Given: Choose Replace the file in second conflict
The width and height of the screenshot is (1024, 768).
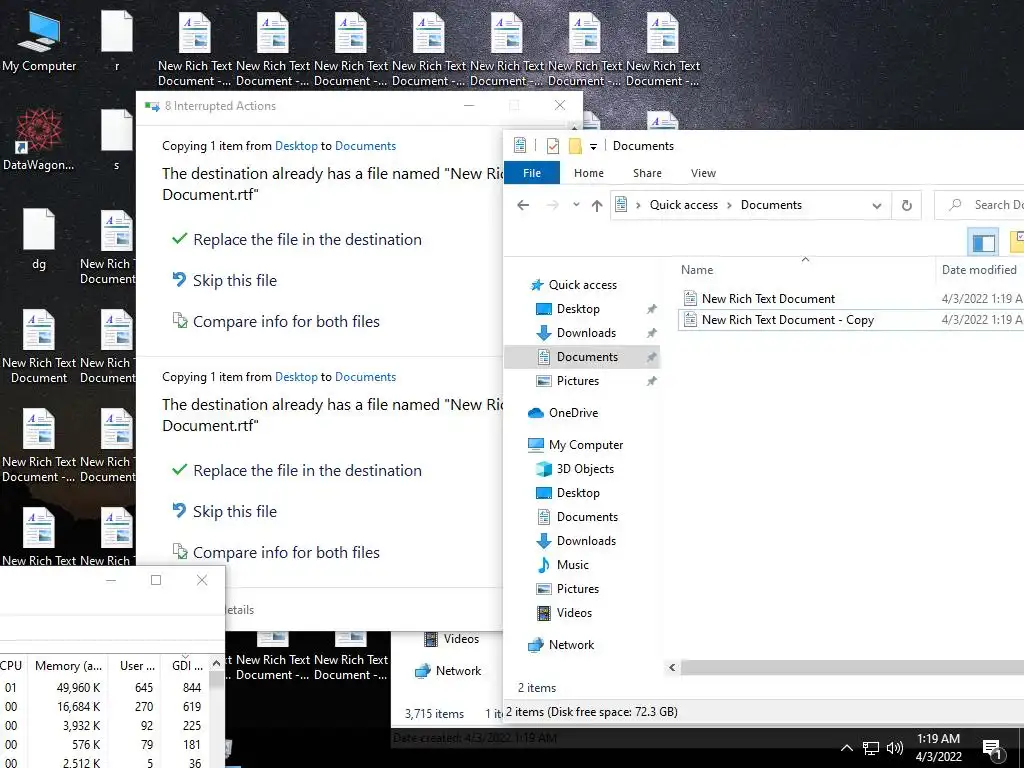Looking at the screenshot, I should click(x=296, y=471).
